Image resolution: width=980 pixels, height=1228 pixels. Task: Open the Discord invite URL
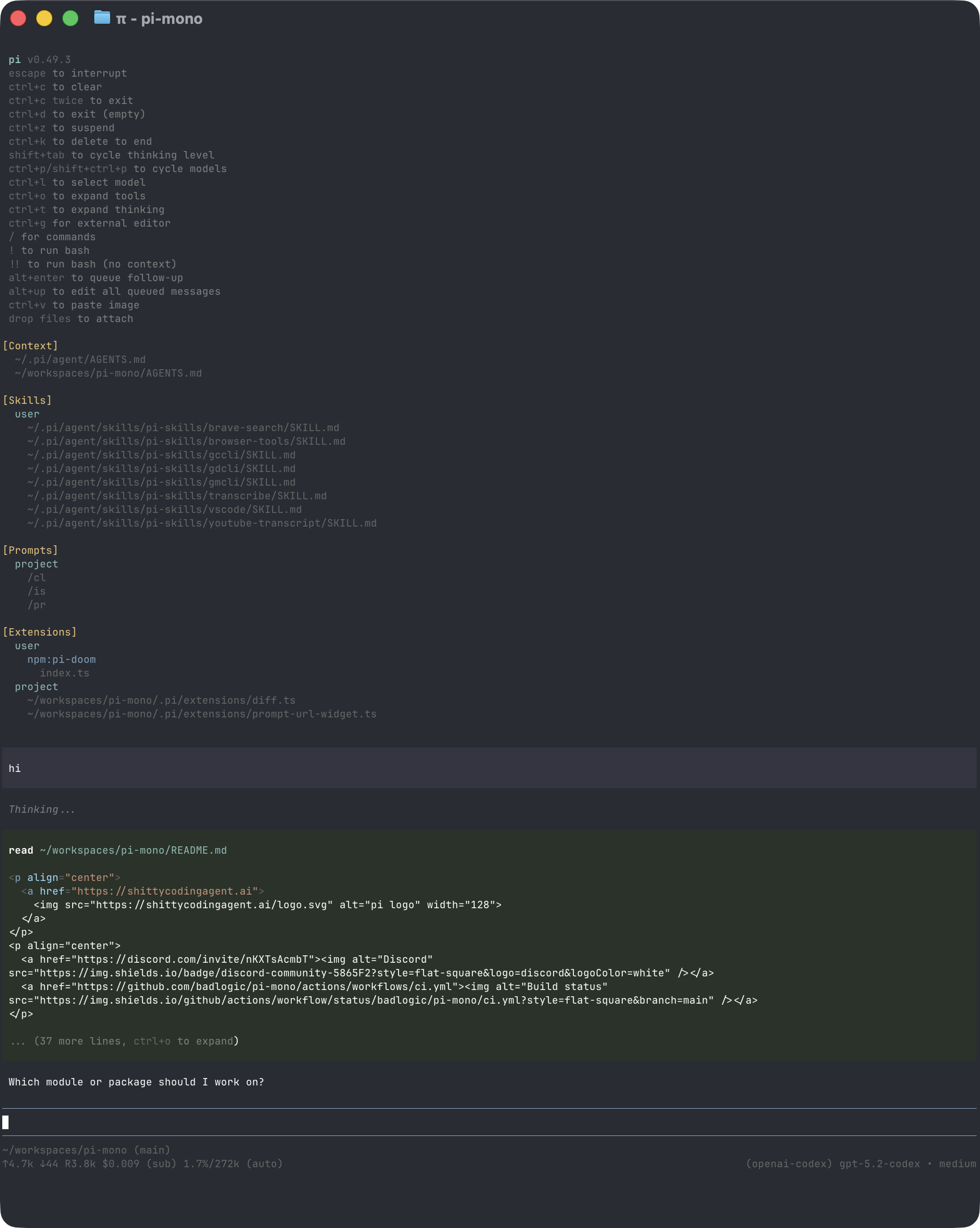(195, 959)
